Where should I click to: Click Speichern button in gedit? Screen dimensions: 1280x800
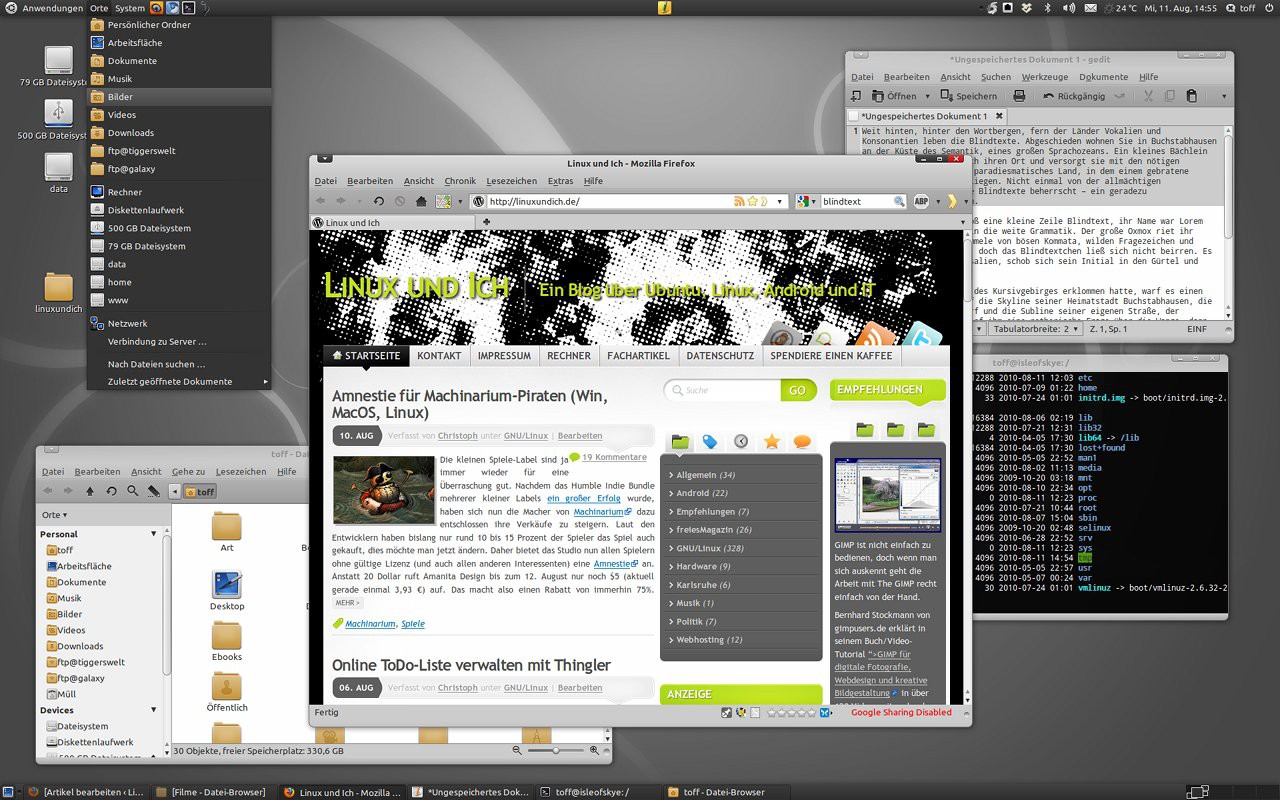(968, 96)
